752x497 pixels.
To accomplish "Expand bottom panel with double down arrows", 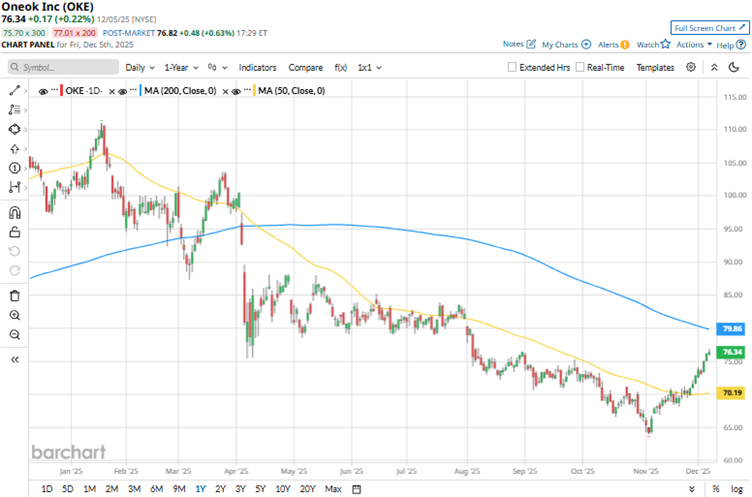I will point(692,489).
